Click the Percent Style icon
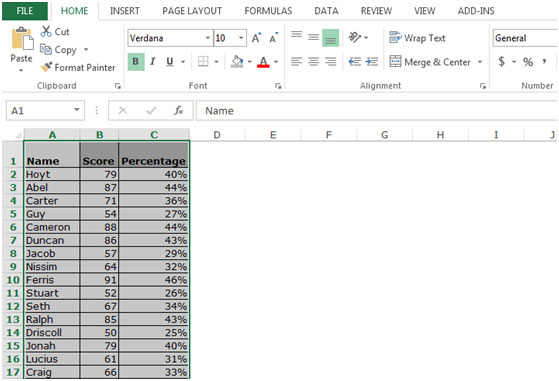 [528, 62]
